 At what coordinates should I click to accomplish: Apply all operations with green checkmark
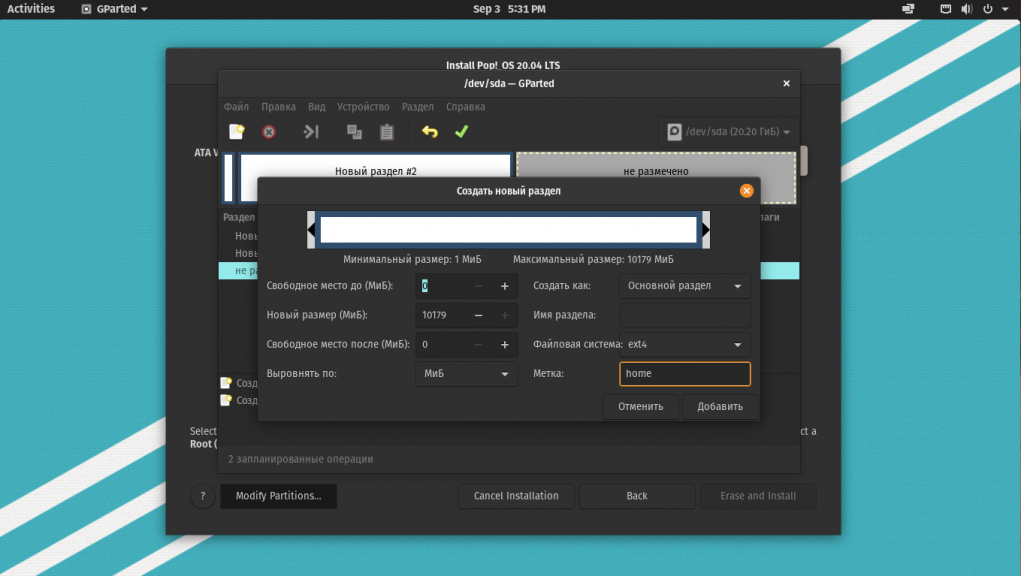click(461, 132)
